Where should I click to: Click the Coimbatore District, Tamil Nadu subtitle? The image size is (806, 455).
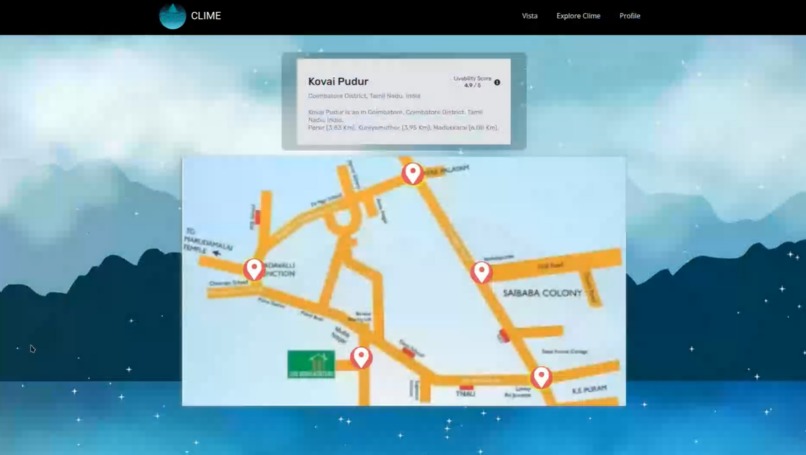coord(364,96)
